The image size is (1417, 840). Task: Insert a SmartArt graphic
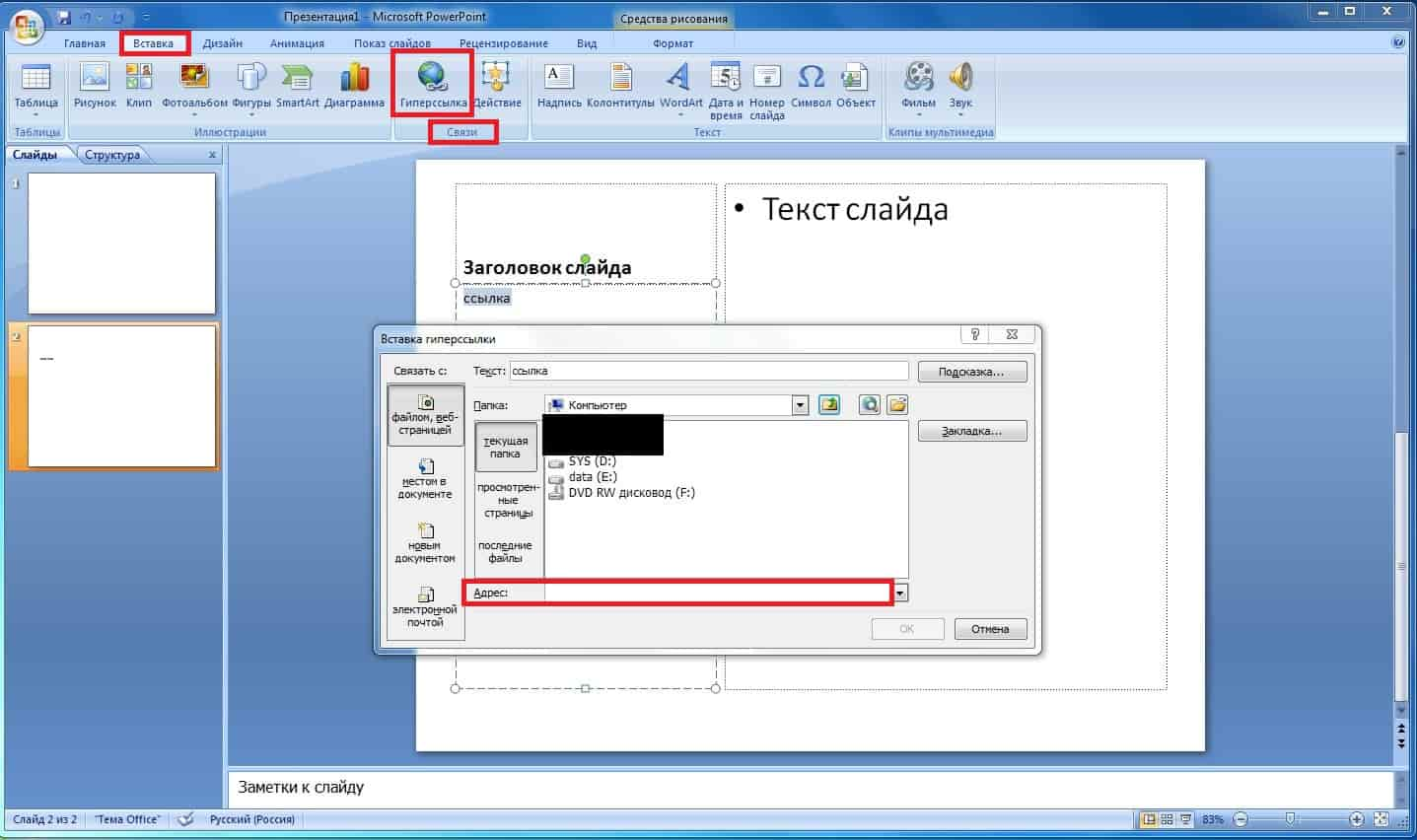[x=297, y=86]
